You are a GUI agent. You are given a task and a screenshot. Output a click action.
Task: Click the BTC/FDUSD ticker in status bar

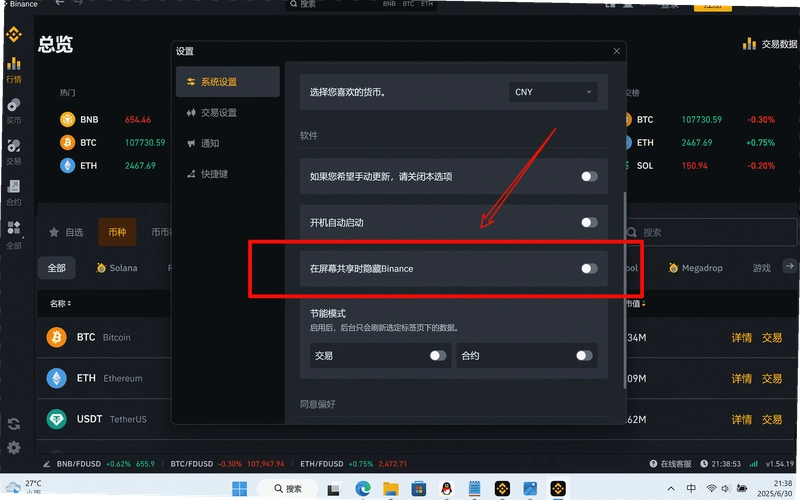point(227,464)
